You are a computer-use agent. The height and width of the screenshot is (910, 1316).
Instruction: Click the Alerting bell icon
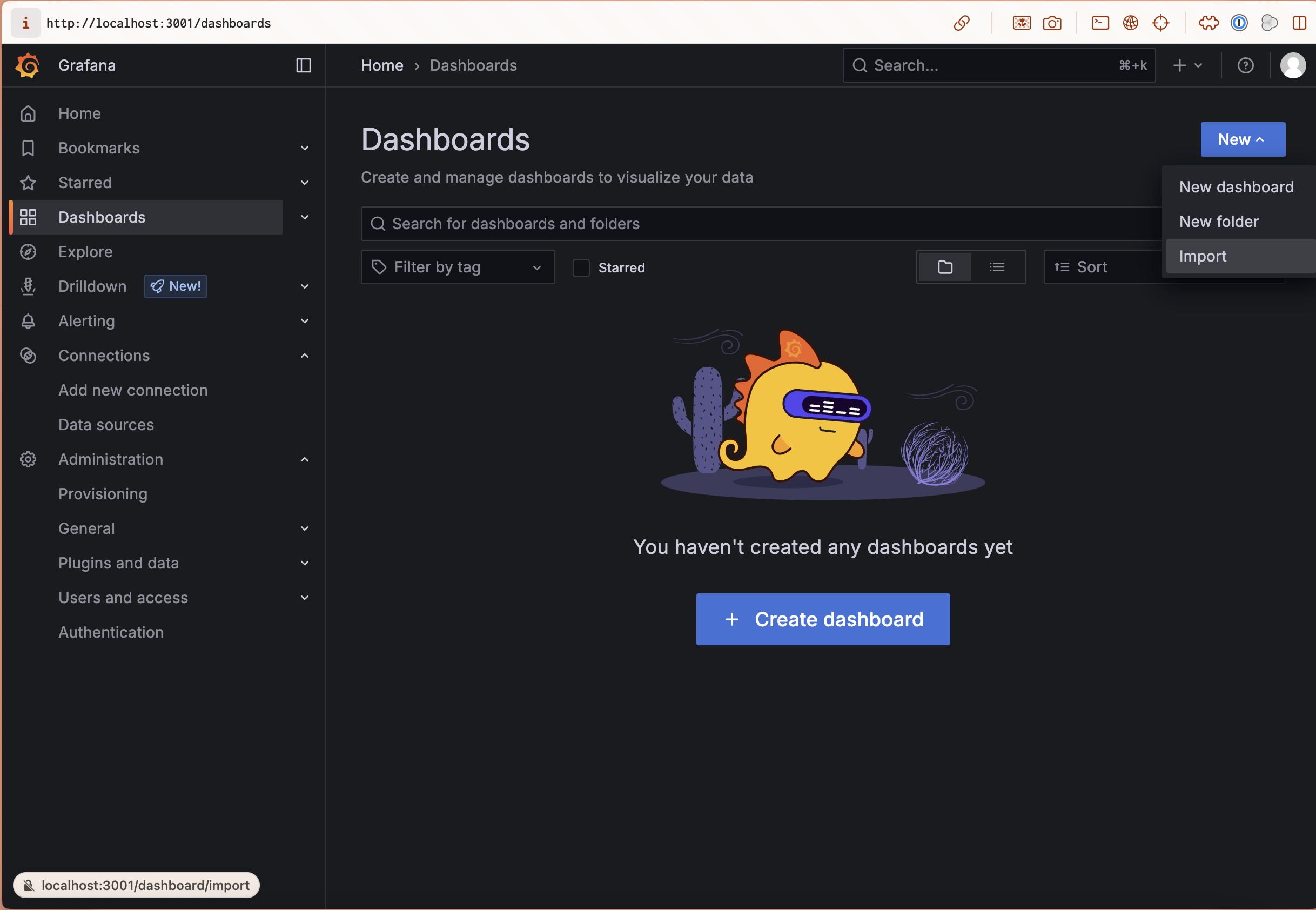[28, 321]
